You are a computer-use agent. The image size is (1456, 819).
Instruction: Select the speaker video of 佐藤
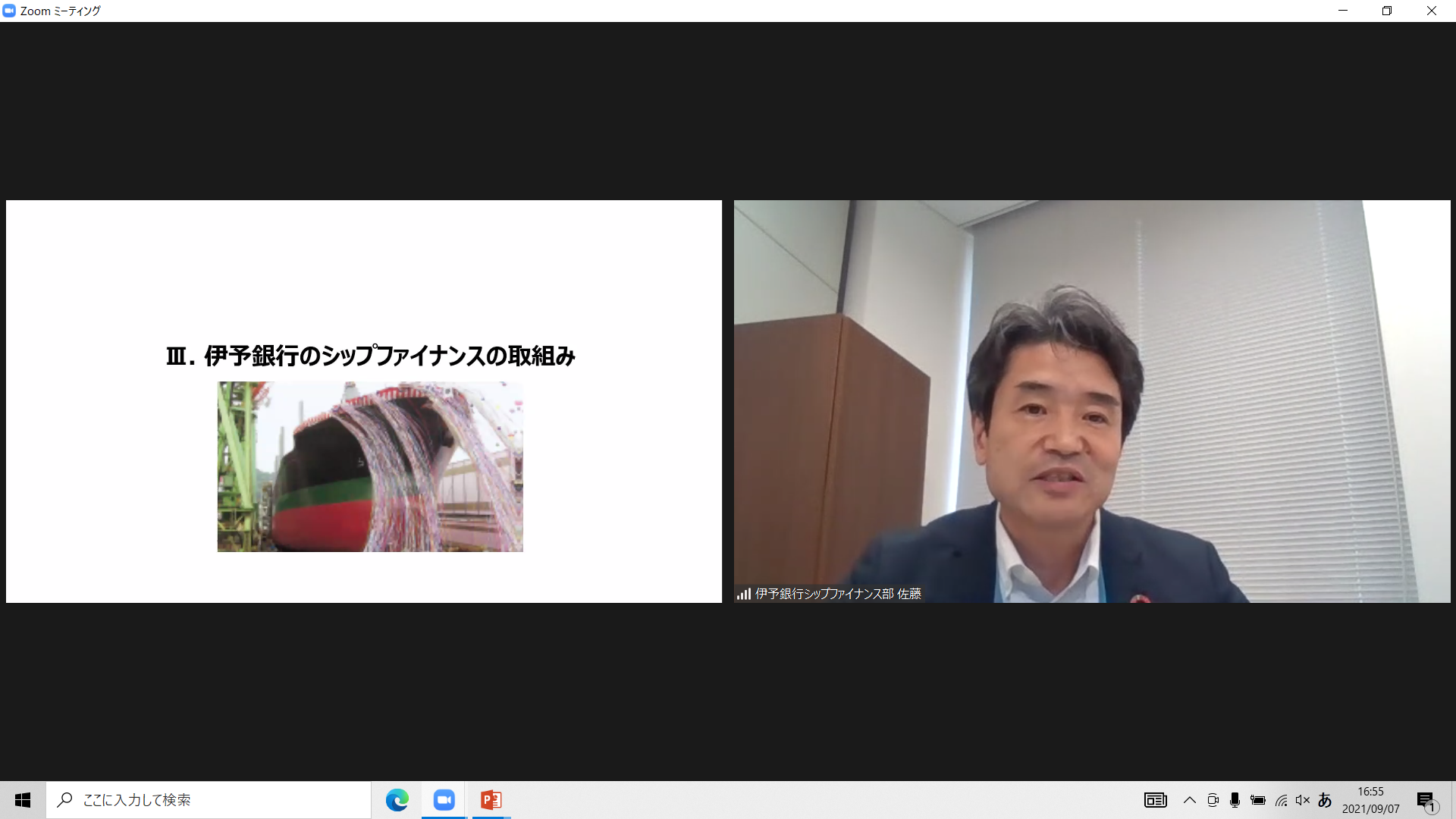1092,401
